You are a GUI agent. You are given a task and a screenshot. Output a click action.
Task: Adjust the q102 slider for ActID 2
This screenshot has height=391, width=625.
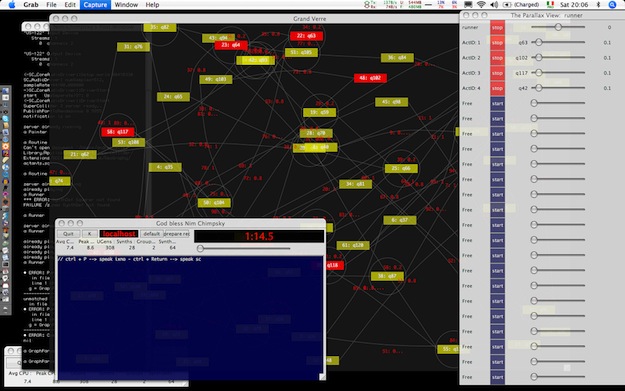pos(558,57)
